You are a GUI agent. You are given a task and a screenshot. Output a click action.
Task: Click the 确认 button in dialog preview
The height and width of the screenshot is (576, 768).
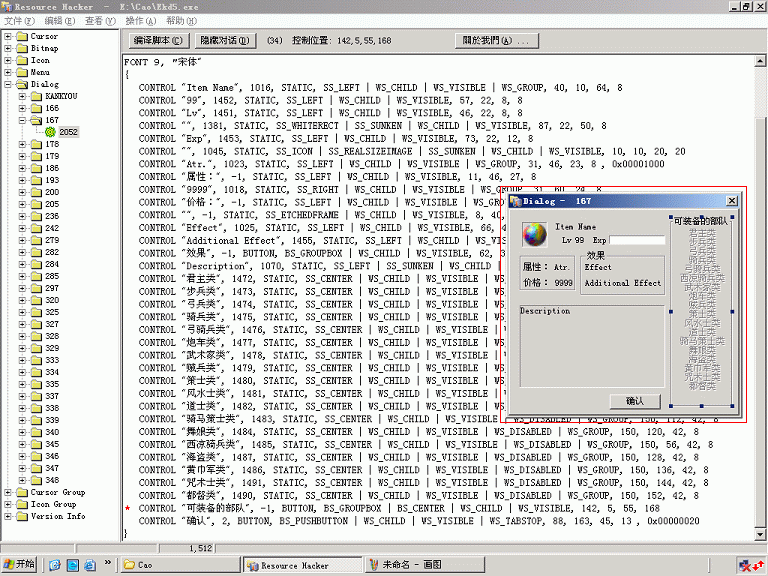click(635, 401)
